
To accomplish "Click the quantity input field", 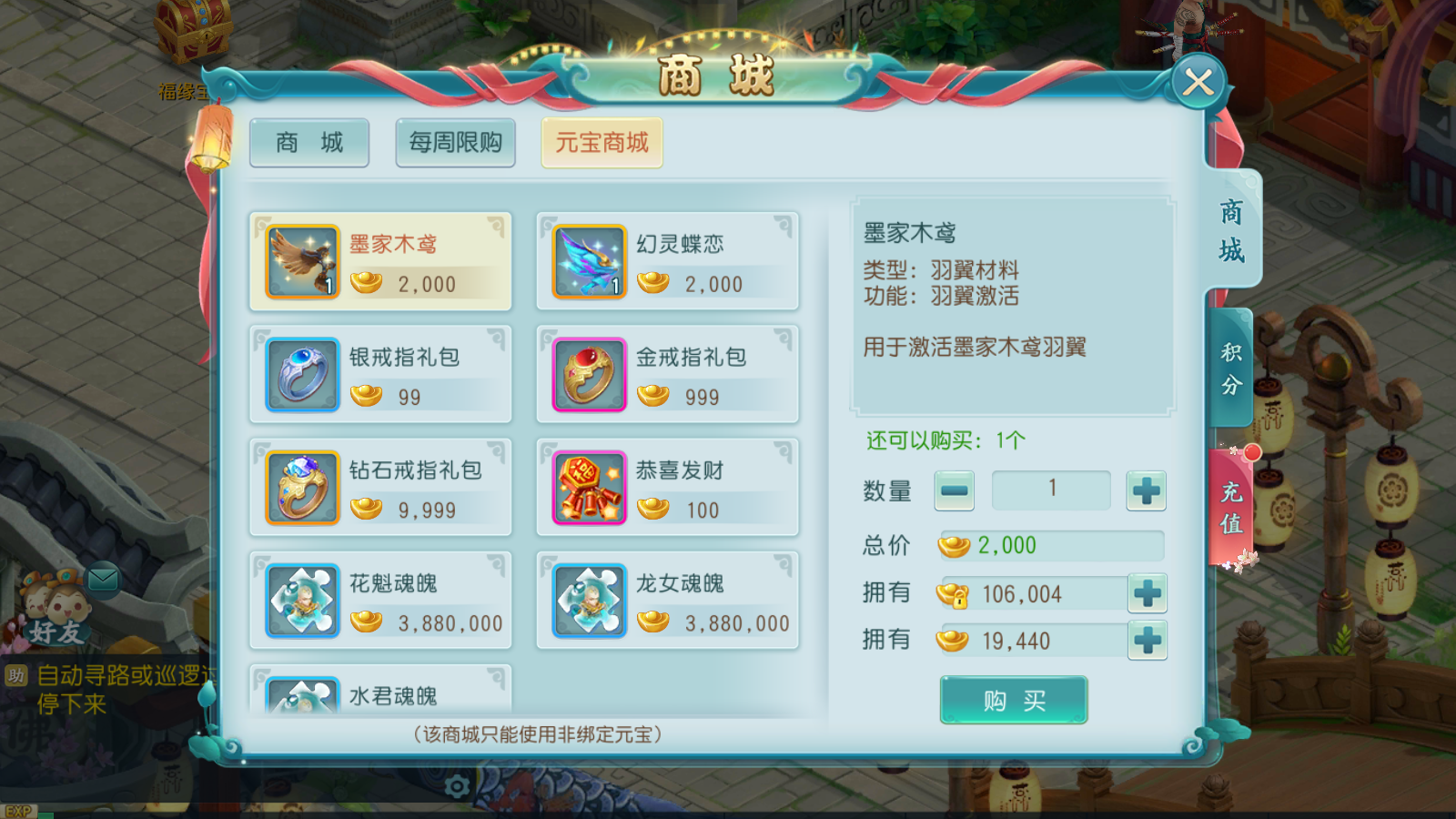I will tap(1051, 490).
